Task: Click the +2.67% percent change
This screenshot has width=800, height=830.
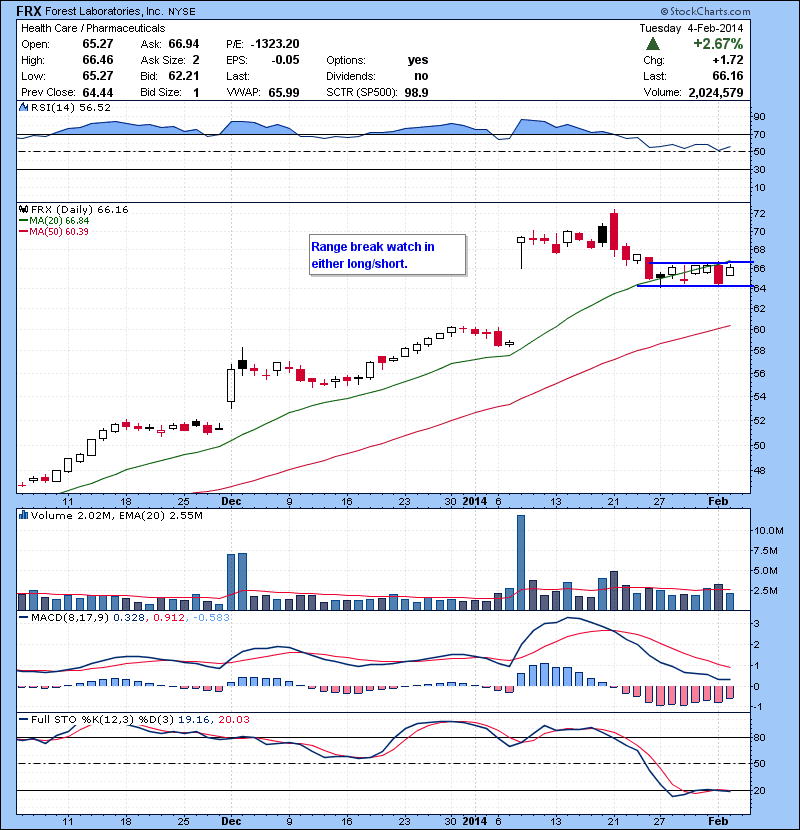Action: tap(718, 43)
